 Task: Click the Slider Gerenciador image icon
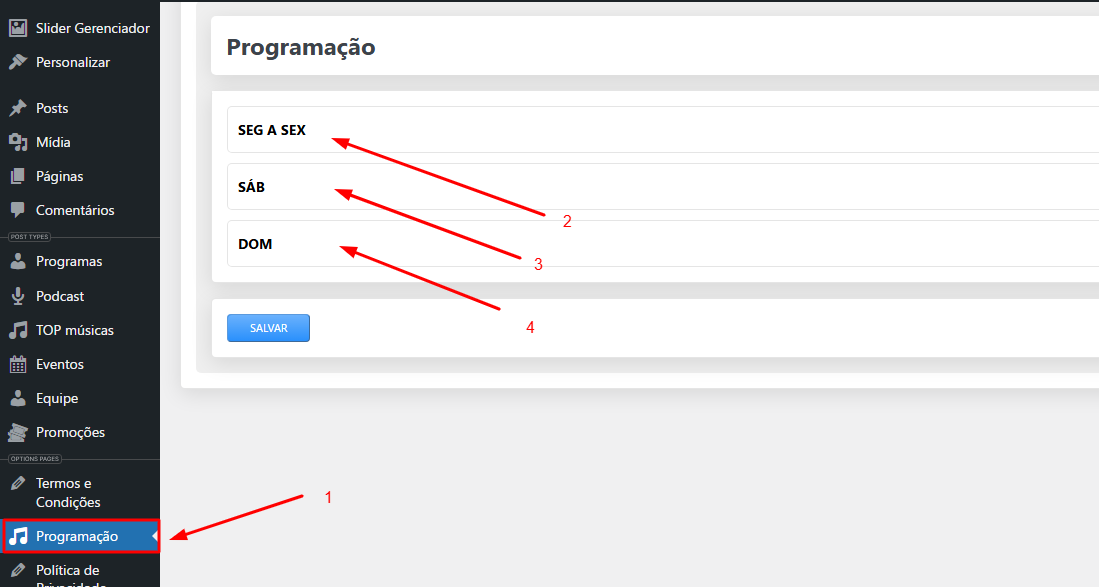(18, 28)
